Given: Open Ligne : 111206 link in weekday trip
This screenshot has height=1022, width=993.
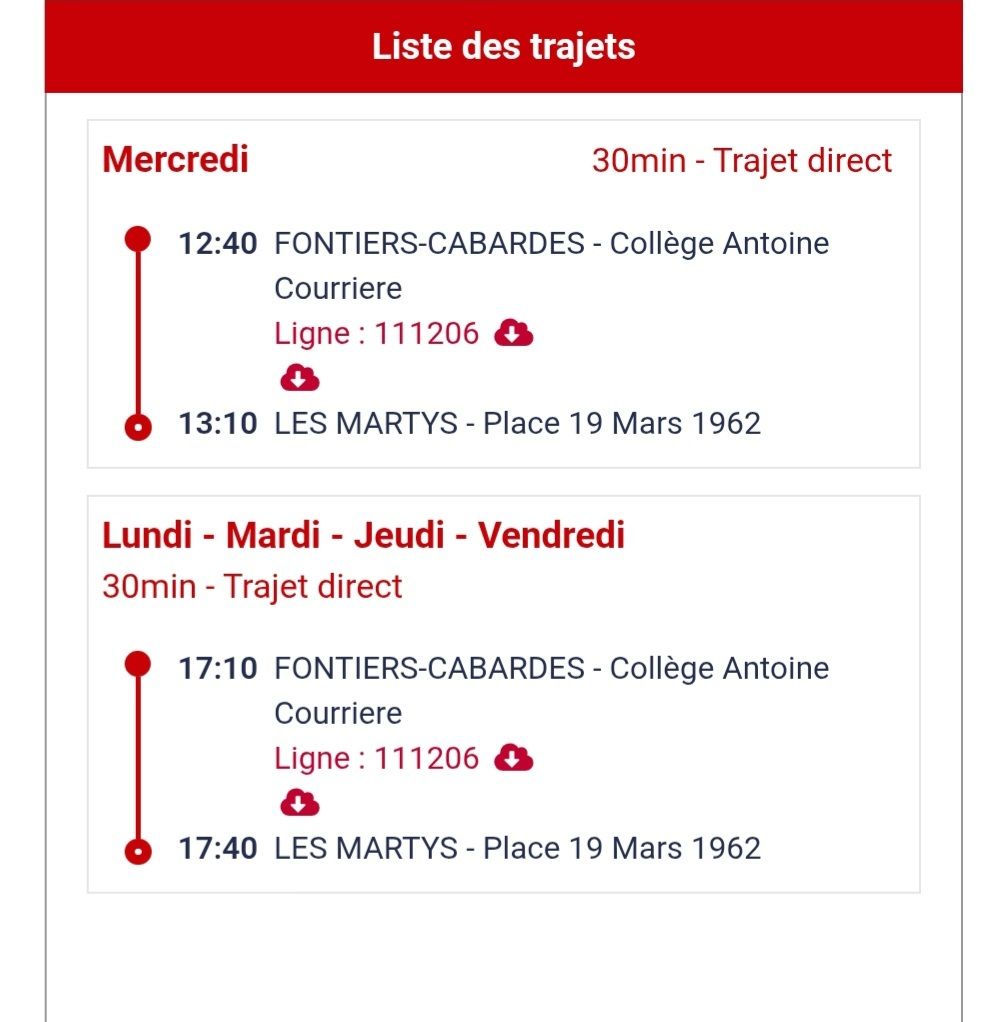Looking at the screenshot, I should [x=377, y=759].
